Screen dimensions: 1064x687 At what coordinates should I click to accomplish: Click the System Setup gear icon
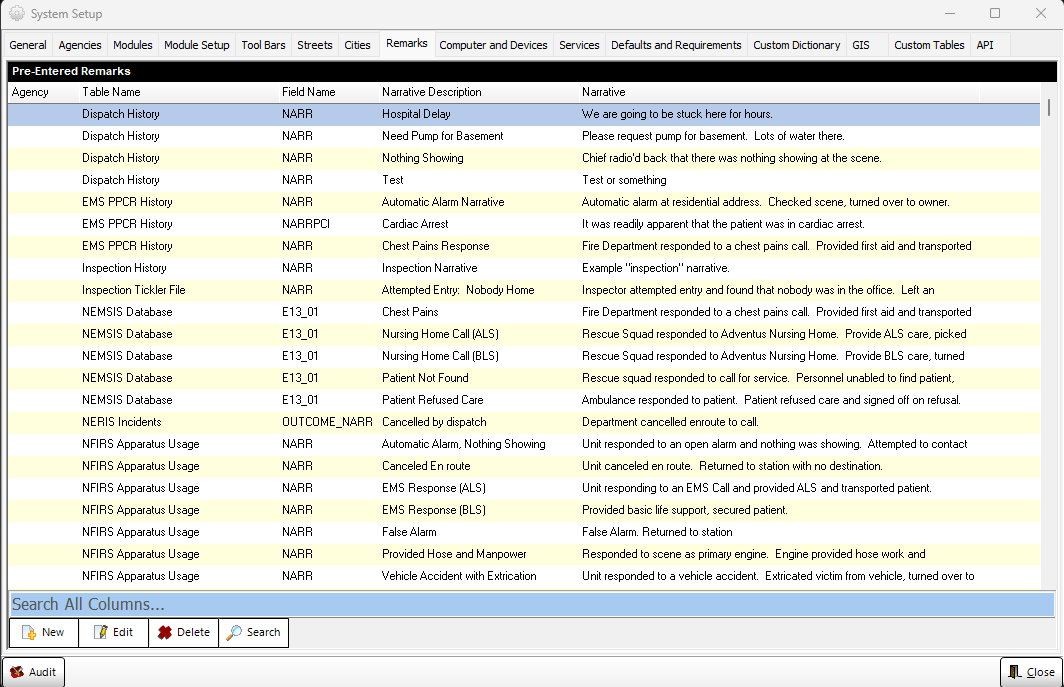tap(16, 14)
